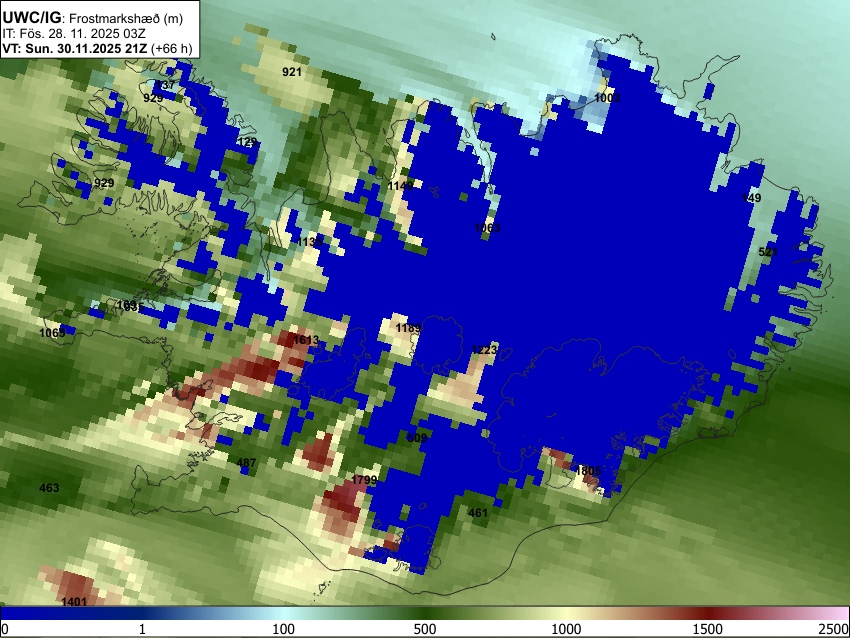Click the map value label 487

[247, 463]
